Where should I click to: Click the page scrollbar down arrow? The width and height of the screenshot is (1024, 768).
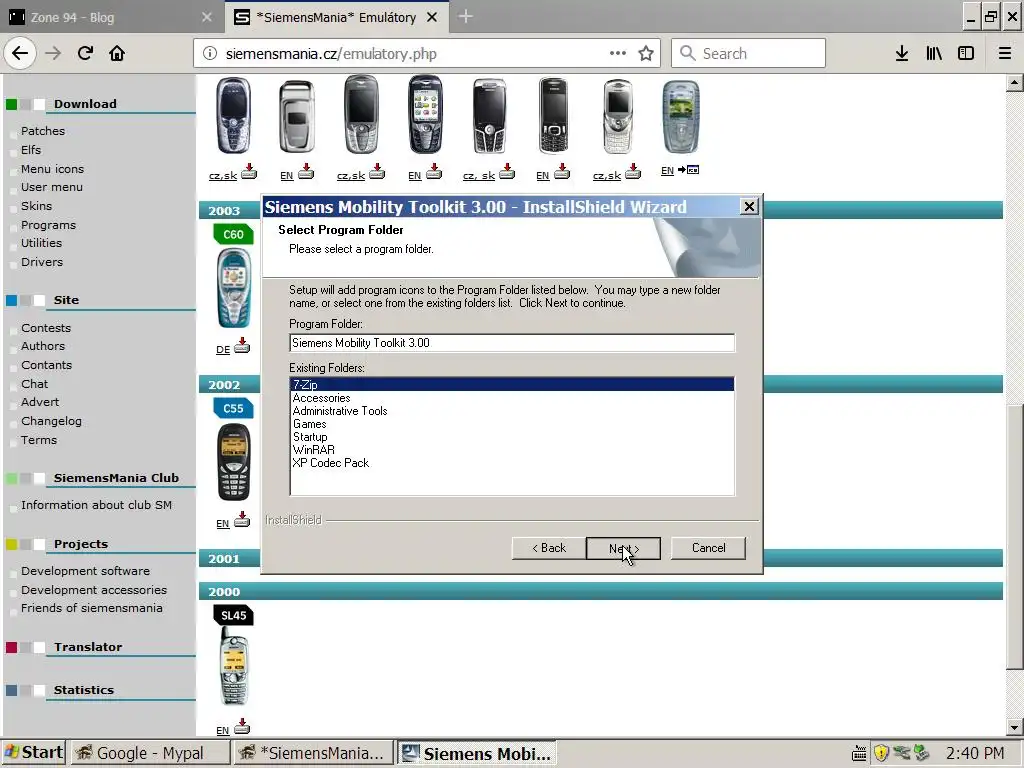(1014, 727)
